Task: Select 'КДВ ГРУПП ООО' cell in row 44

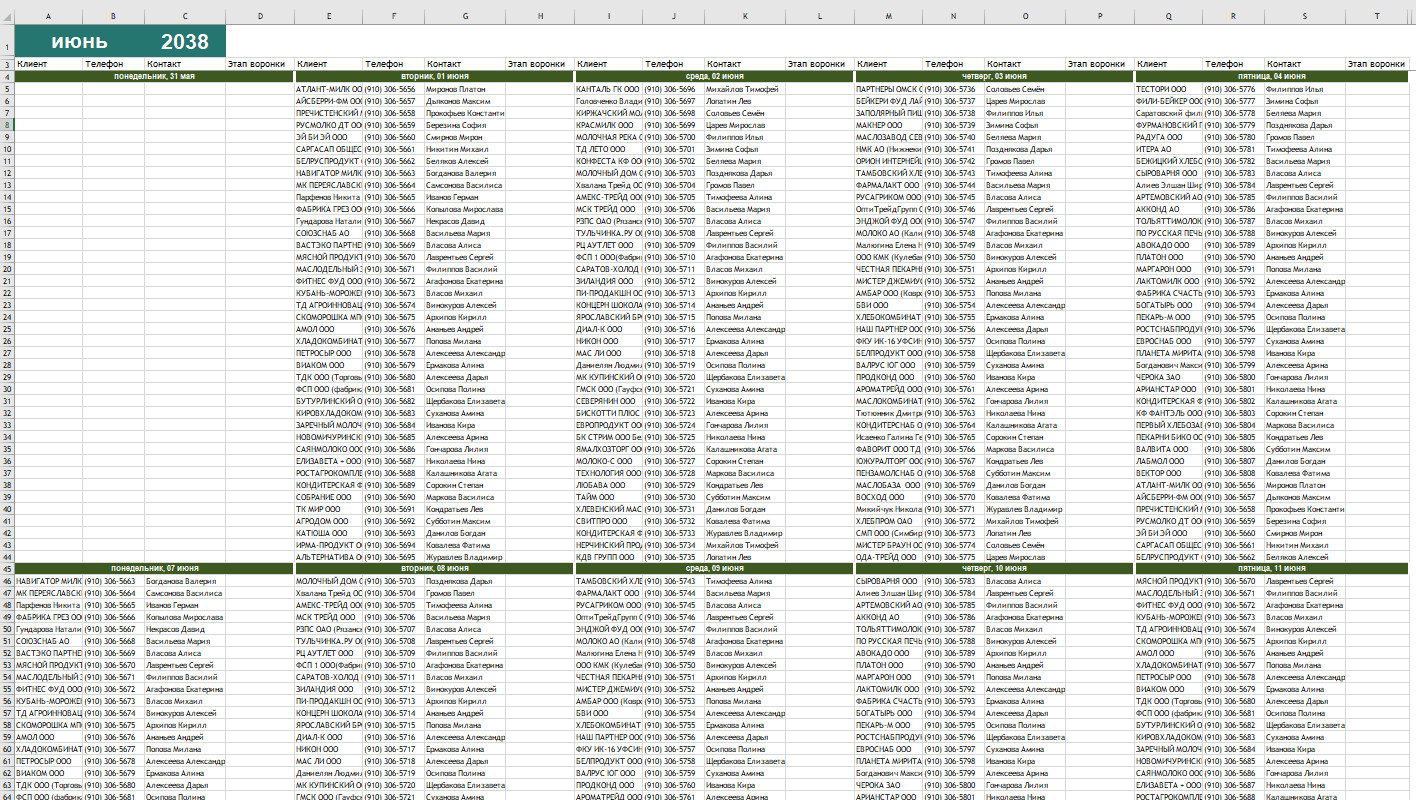Action: point(608,556)
